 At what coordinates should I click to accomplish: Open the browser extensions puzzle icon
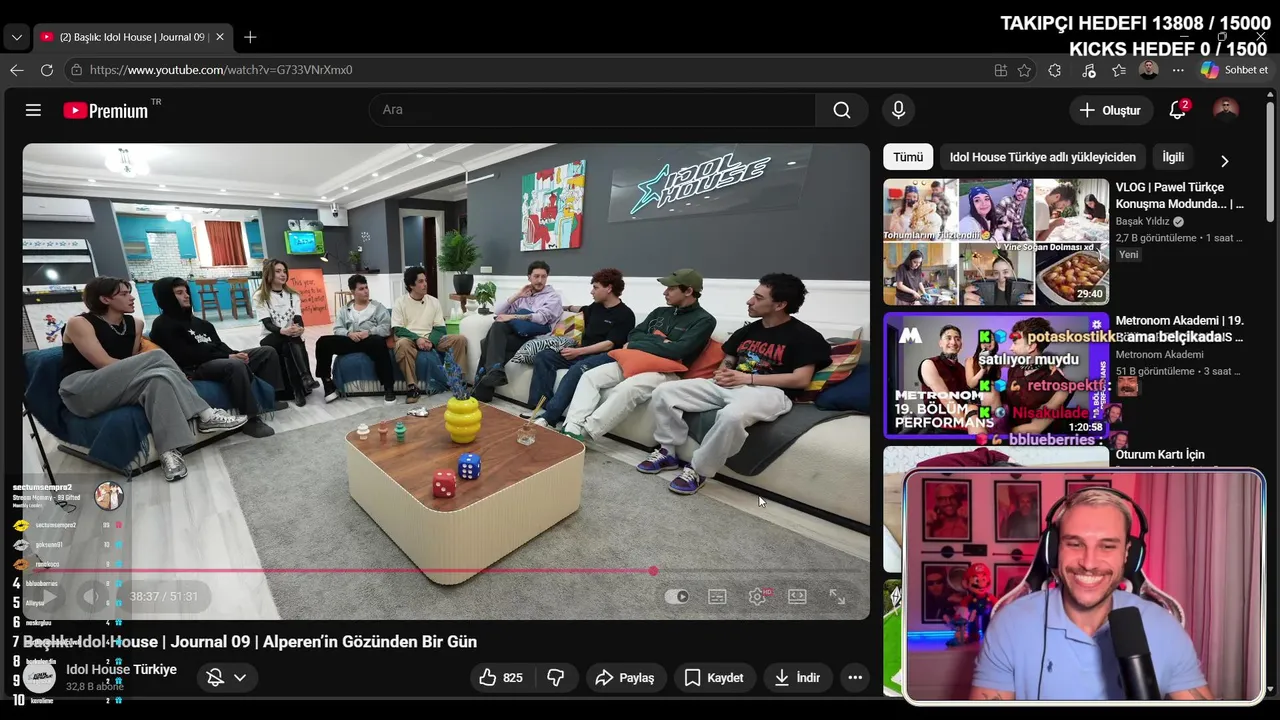[1055, 70]
